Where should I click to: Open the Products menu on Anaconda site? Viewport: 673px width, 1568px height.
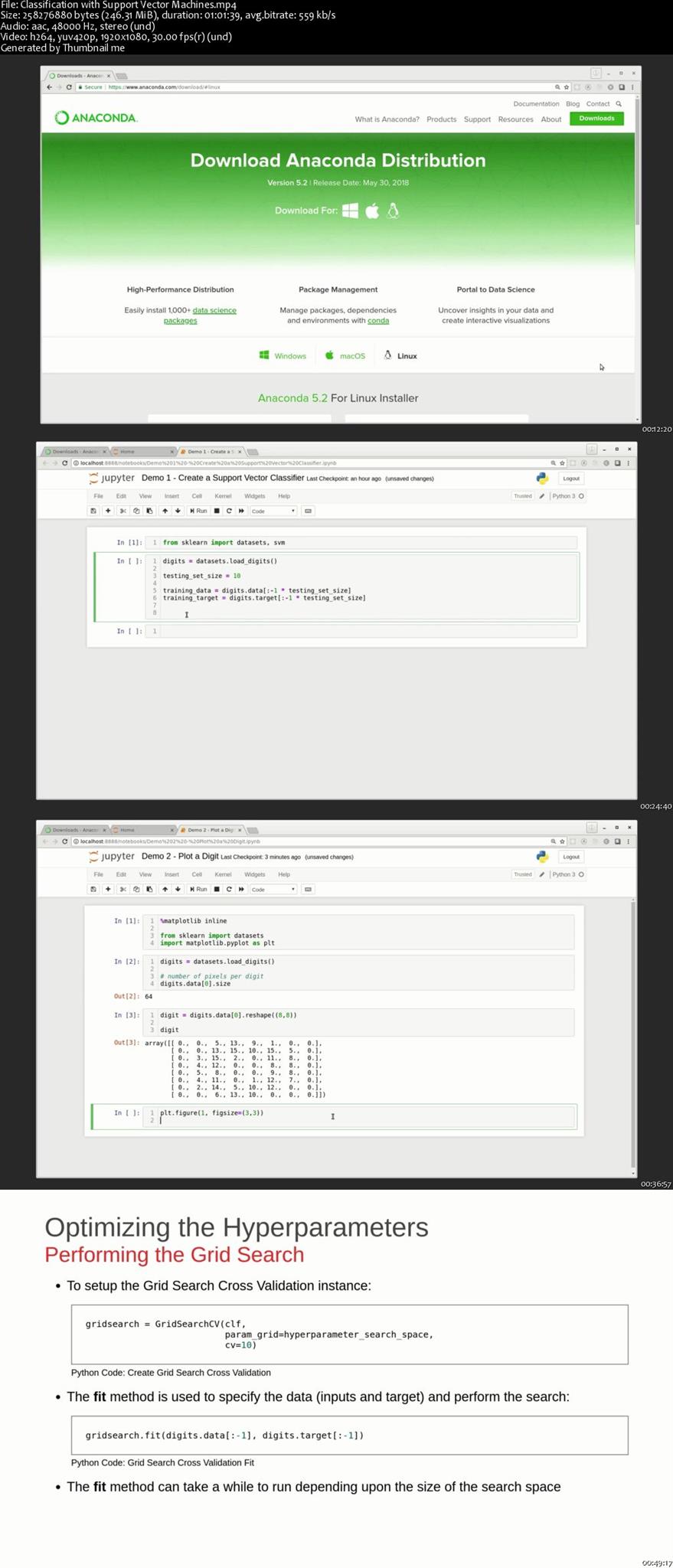442,119
